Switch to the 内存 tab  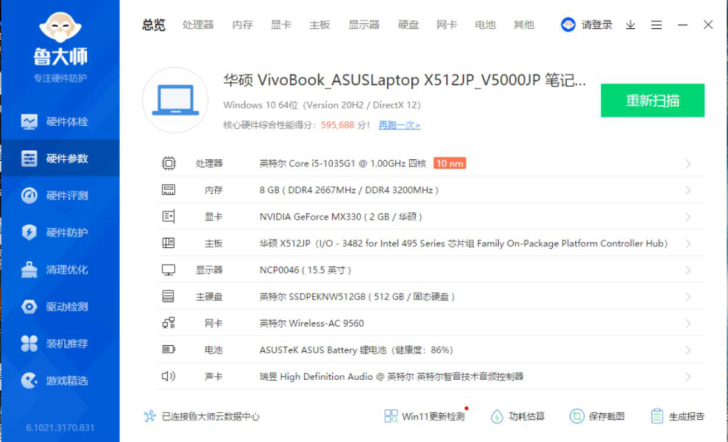point(242,25)
